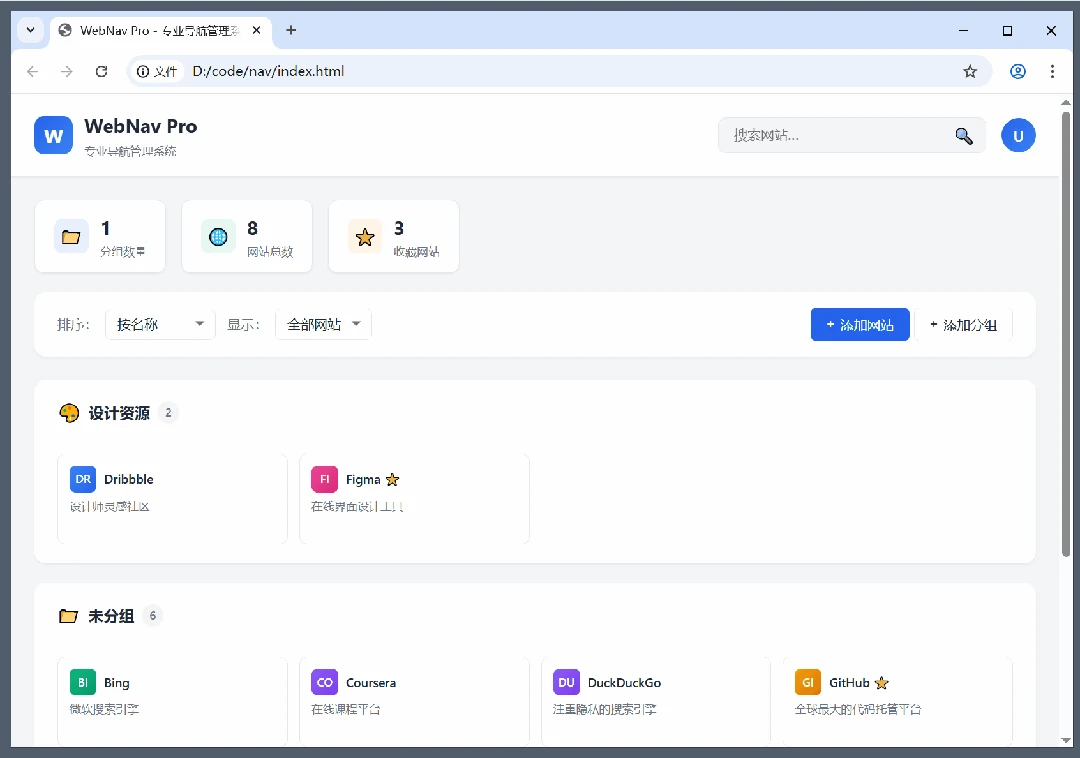The image size is (1080, 758).
Task: Focus the website search input field
Action: (852, 135)
